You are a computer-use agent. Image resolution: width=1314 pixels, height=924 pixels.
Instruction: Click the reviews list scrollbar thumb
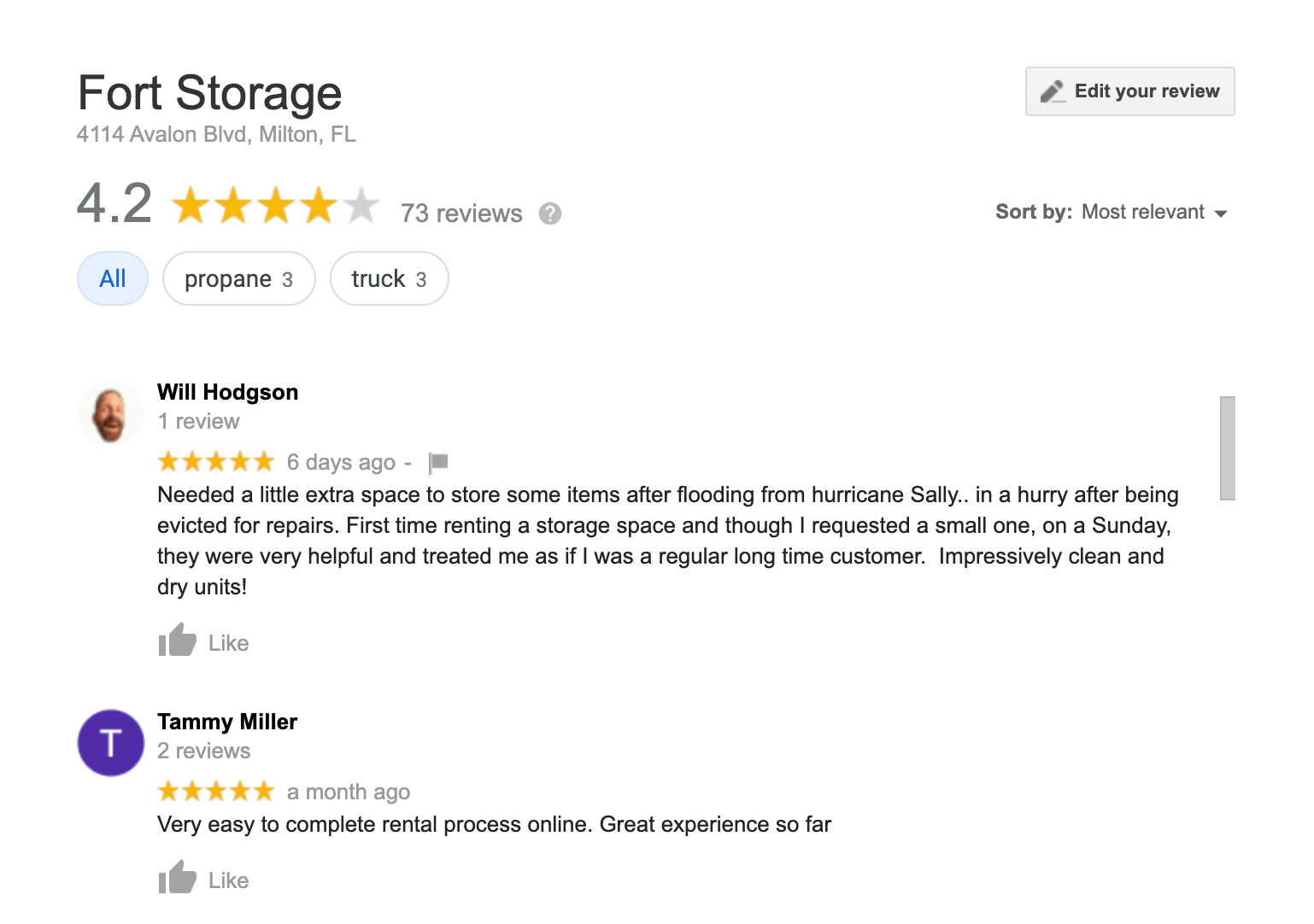pos(1228,447)
